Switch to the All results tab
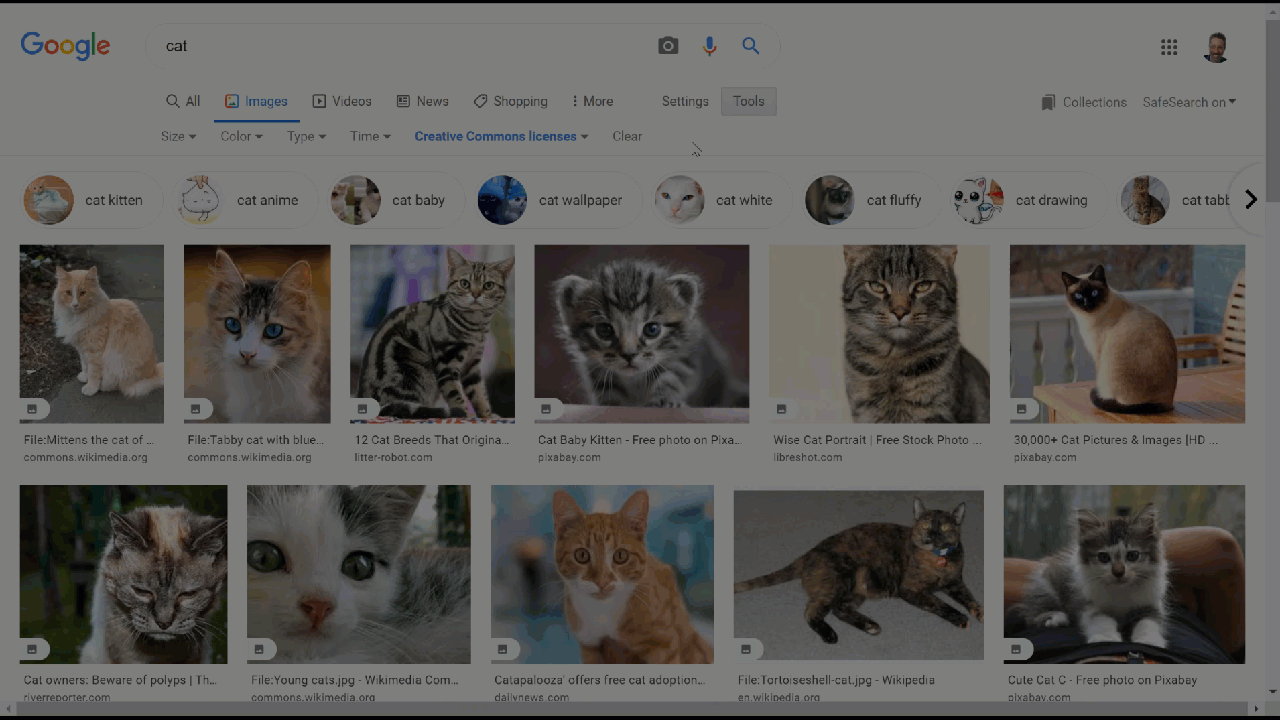This screenshot has height=720, width=1280. tap(183, 101)
